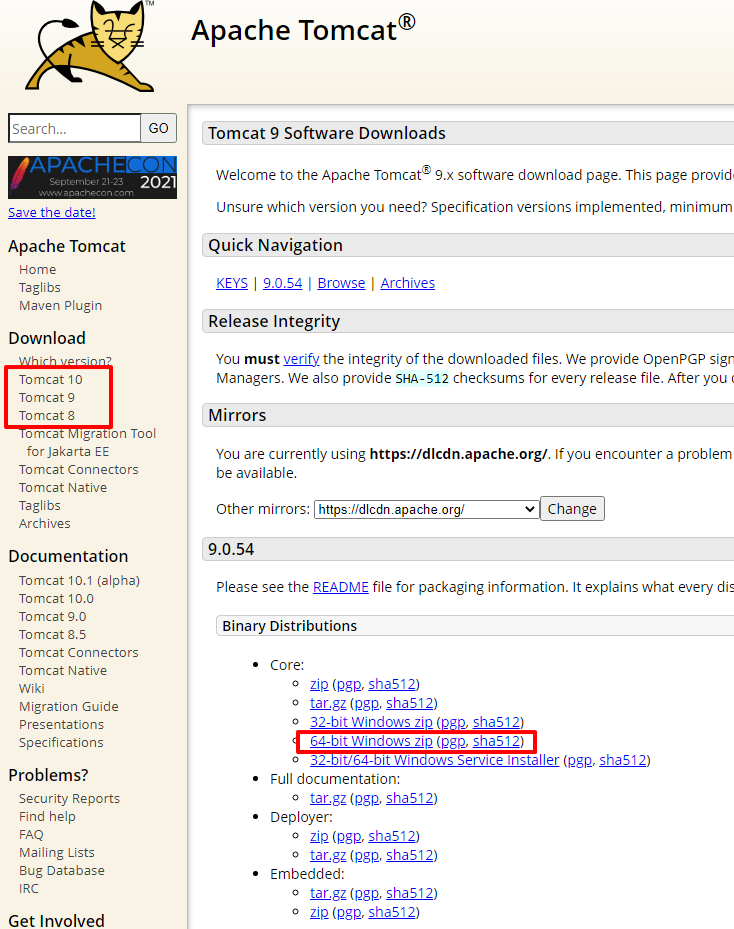The height and width of the screenshot is (929, 734).
Task: Download Deployer zip file
Action: point(319,836)
